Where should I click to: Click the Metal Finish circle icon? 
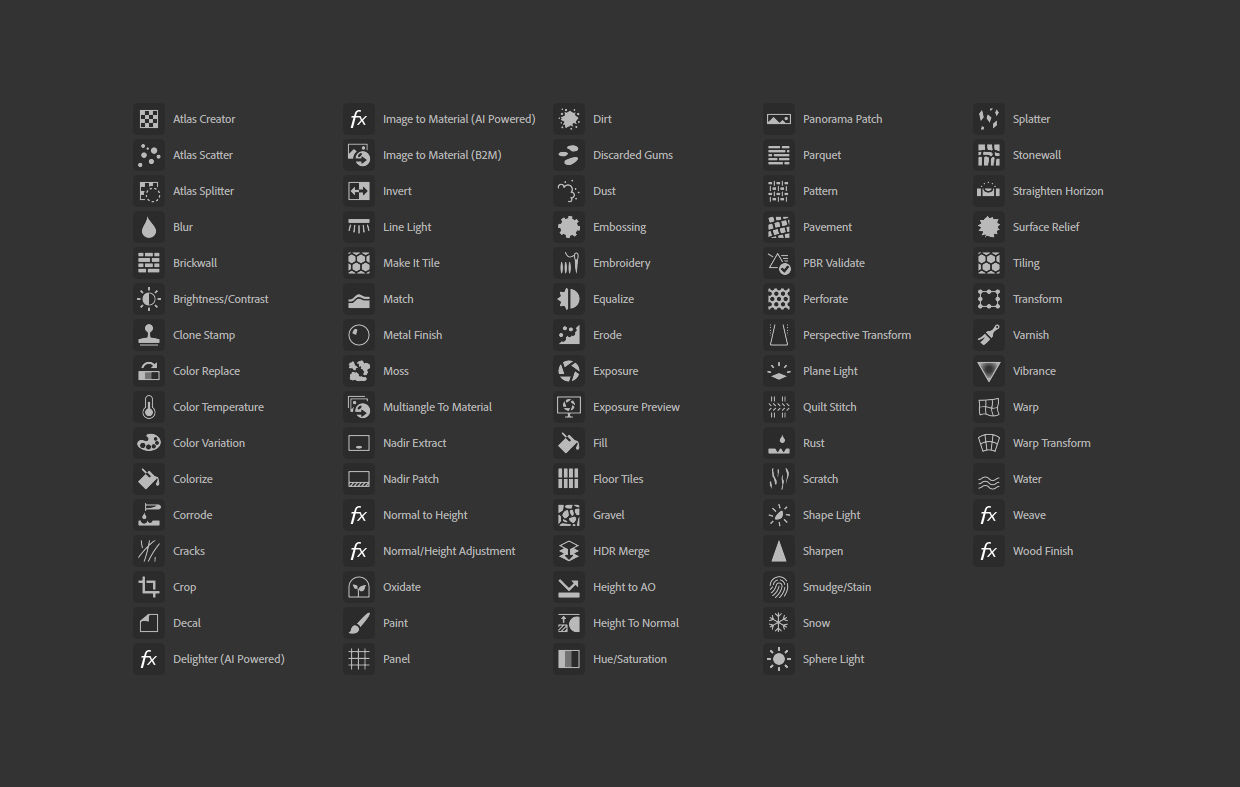[359, 335]
